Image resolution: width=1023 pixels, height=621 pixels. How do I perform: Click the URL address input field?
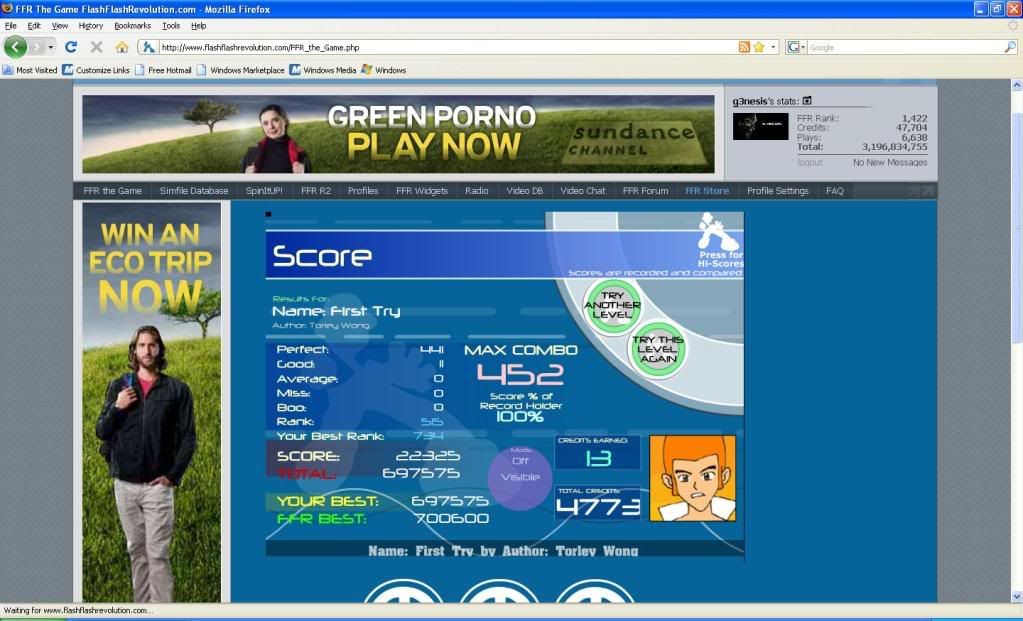pos(440,47)
